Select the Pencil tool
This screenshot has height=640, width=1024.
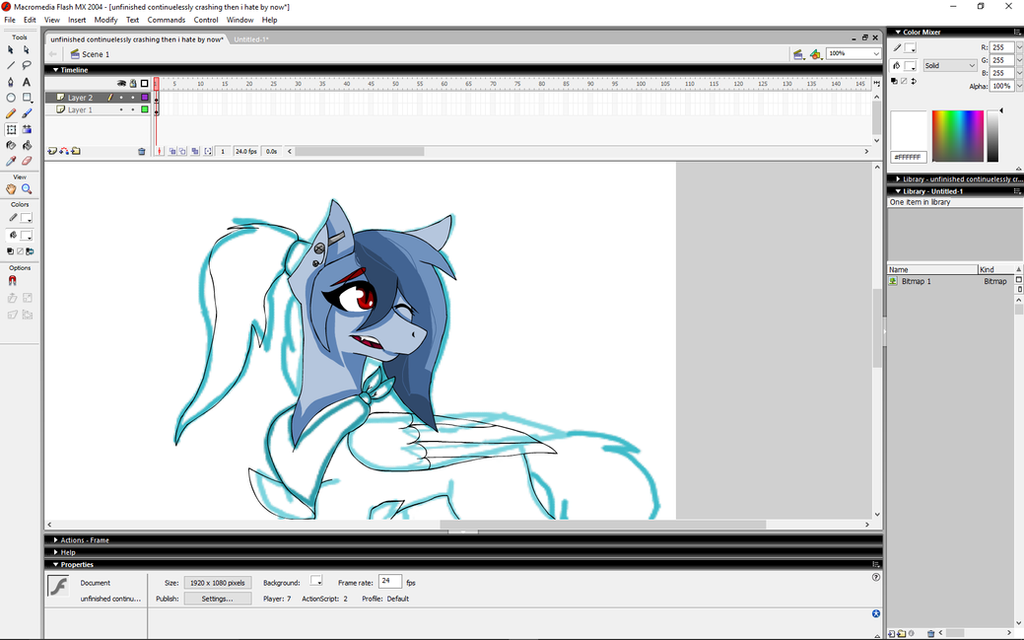pyautogui.click(x=10, y=113)
